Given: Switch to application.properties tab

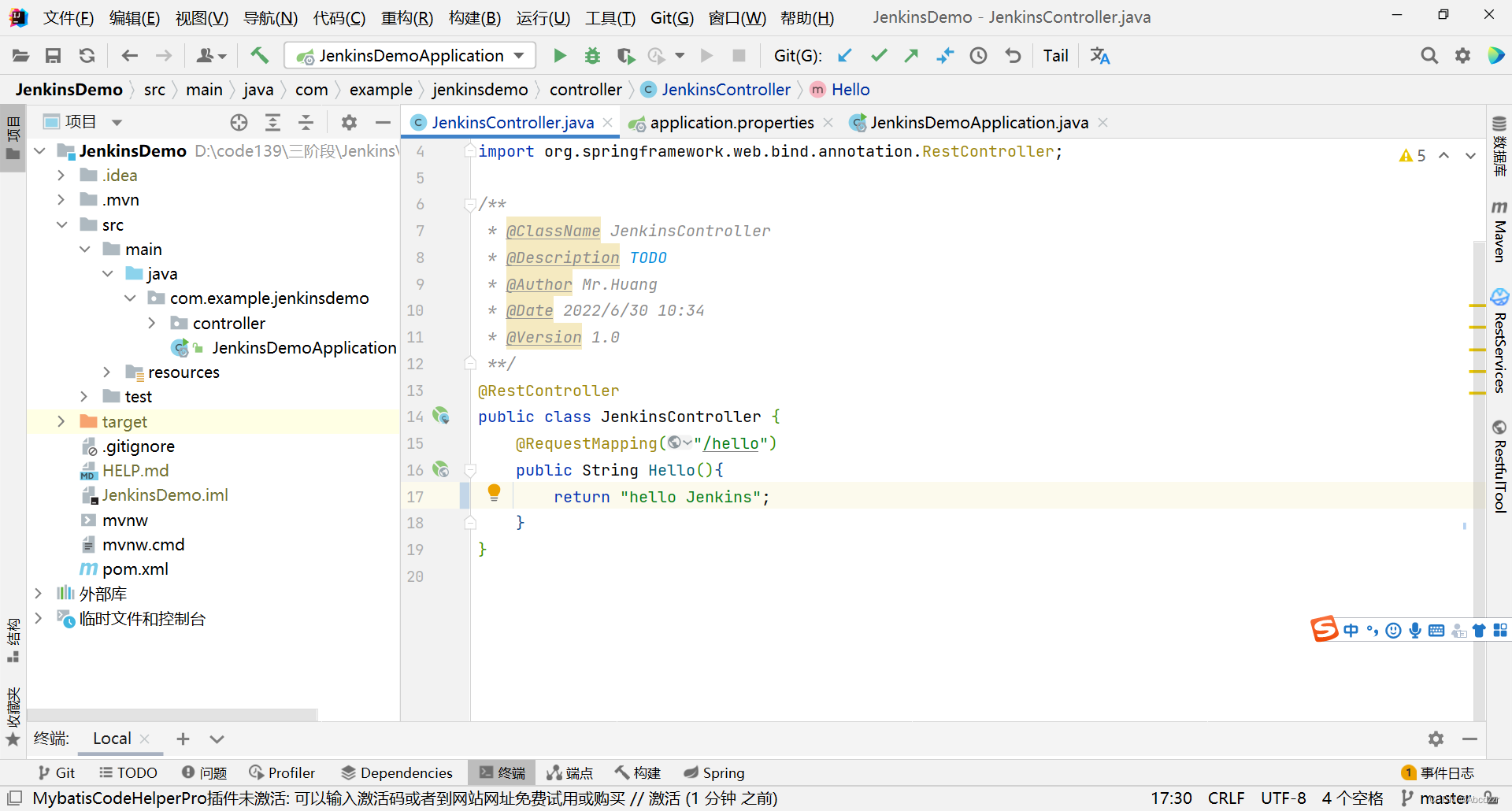Looking at the screenshot, I should 732,123.
